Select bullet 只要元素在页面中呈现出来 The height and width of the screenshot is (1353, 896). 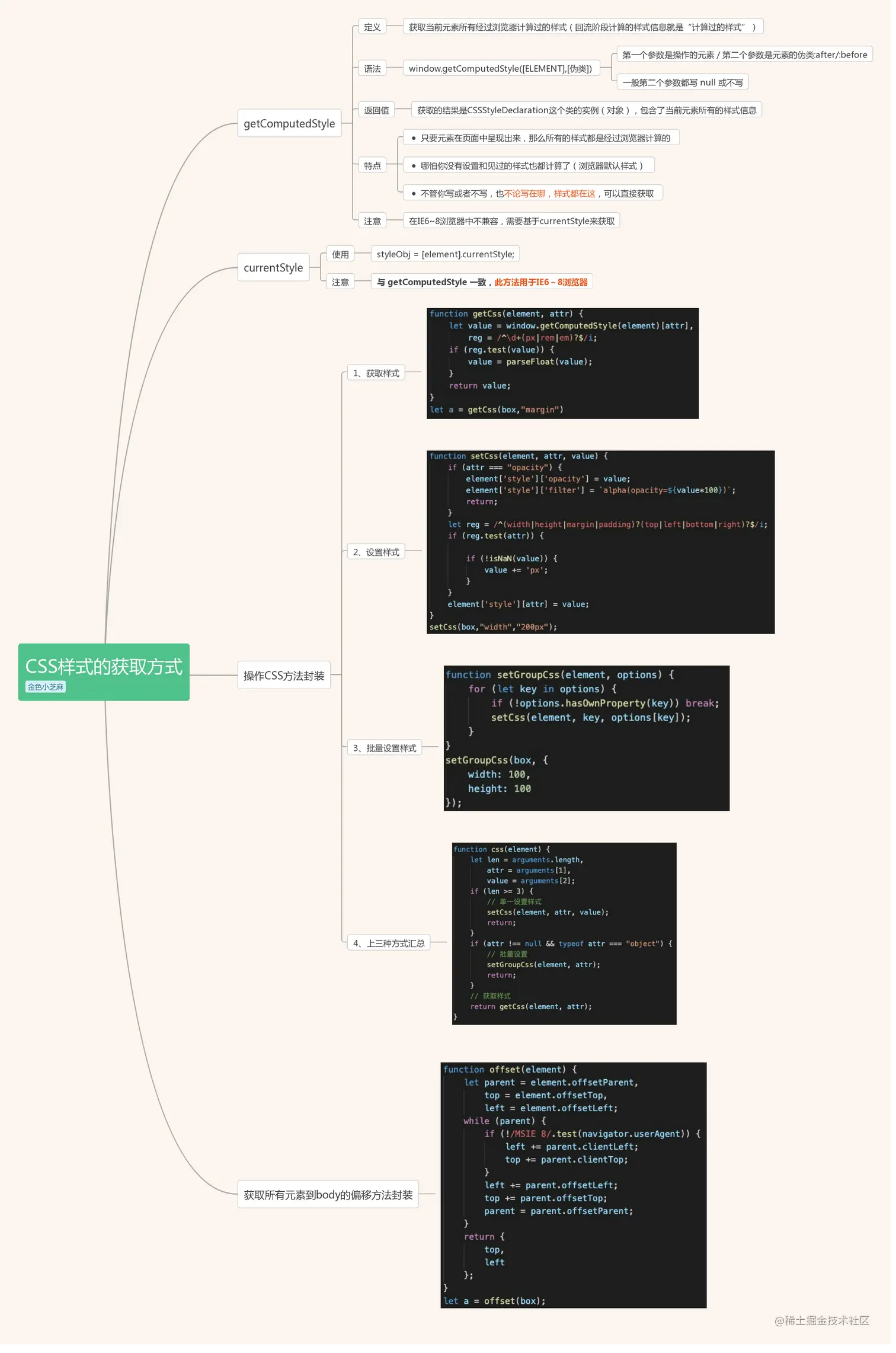click(x=544, y=139)
